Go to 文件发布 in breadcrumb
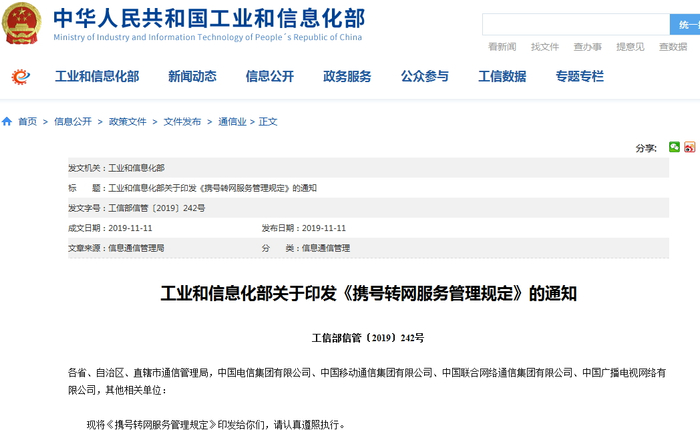700x430 pixels. pyautogui.click(x=182, y=121)
